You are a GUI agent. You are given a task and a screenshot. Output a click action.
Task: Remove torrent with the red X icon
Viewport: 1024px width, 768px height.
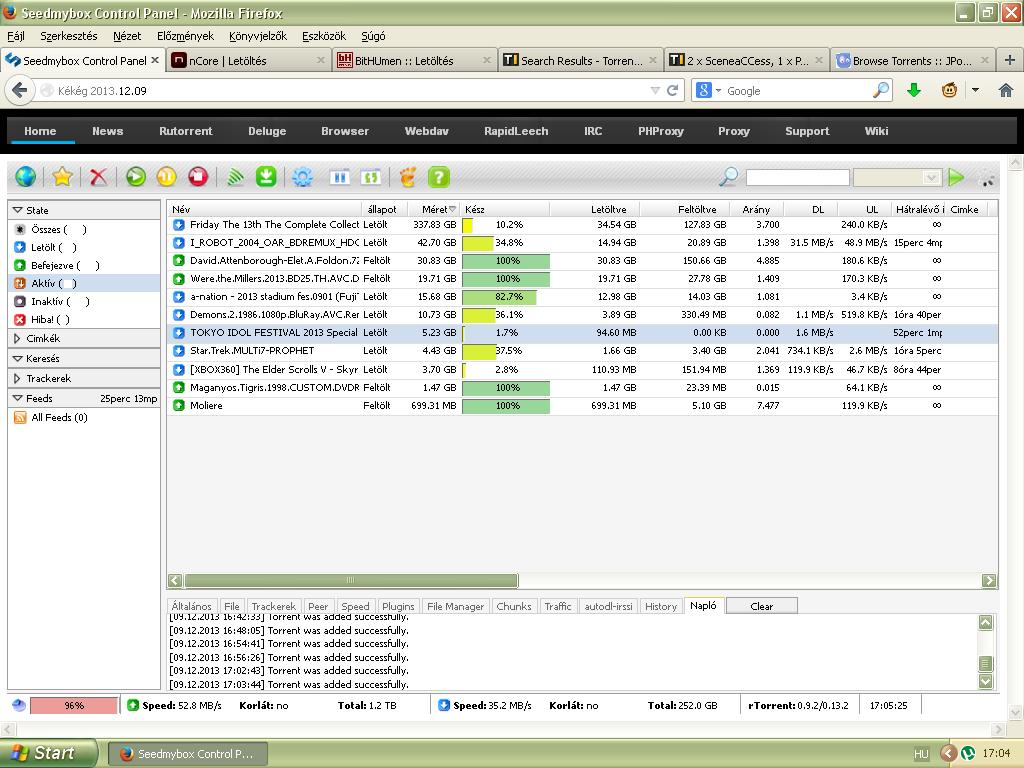(x=99, y=176)
